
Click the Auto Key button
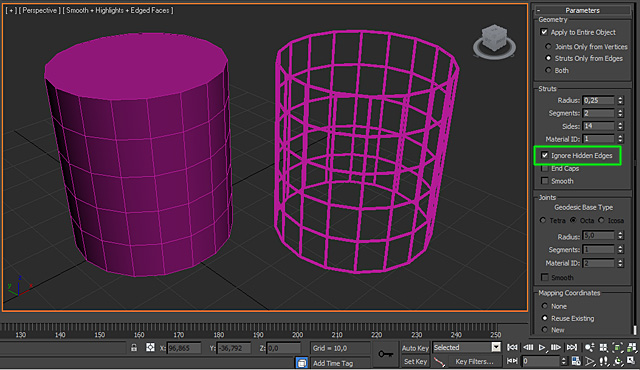coord(415,348)
